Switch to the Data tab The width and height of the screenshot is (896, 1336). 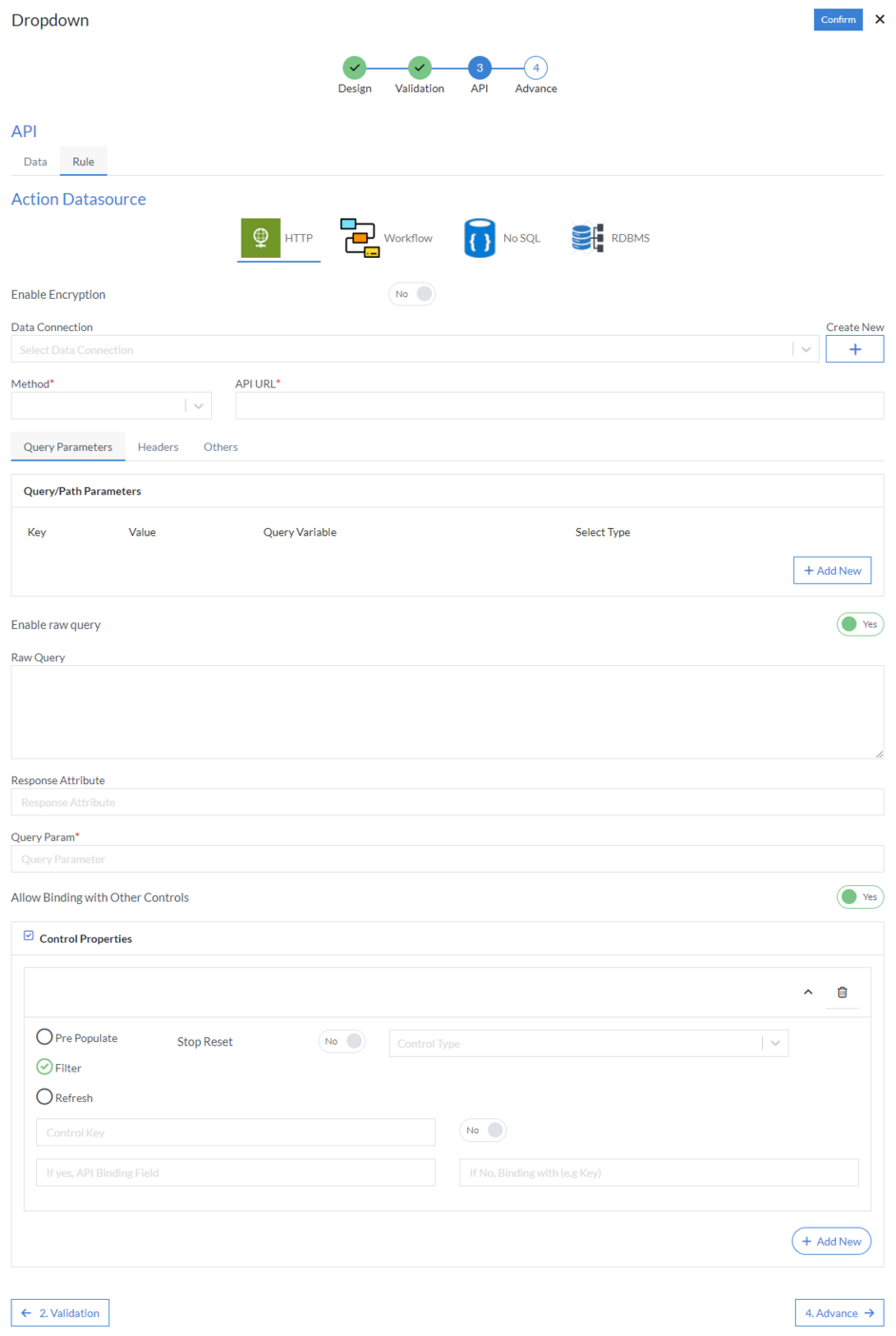(34, 161)
